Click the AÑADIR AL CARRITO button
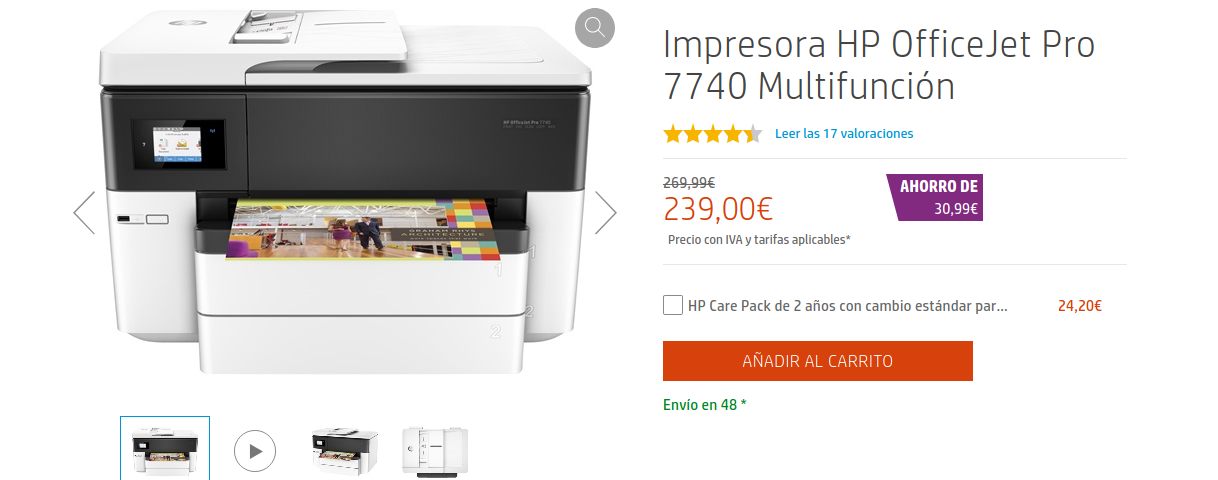The image size is (1218, 480). [x=818, y=361]
